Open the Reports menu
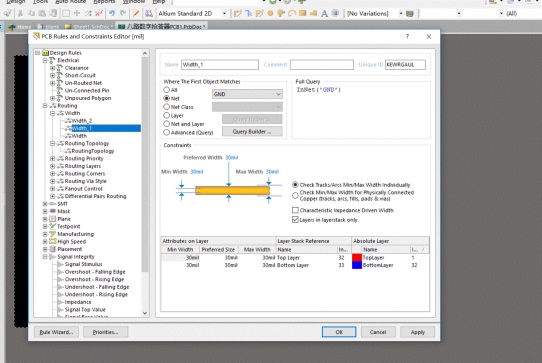 (x=104, y=2)
